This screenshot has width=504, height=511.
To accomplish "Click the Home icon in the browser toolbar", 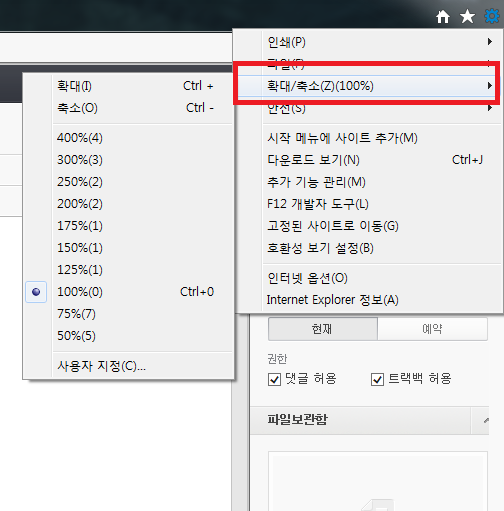I will [x=443, y=16].
